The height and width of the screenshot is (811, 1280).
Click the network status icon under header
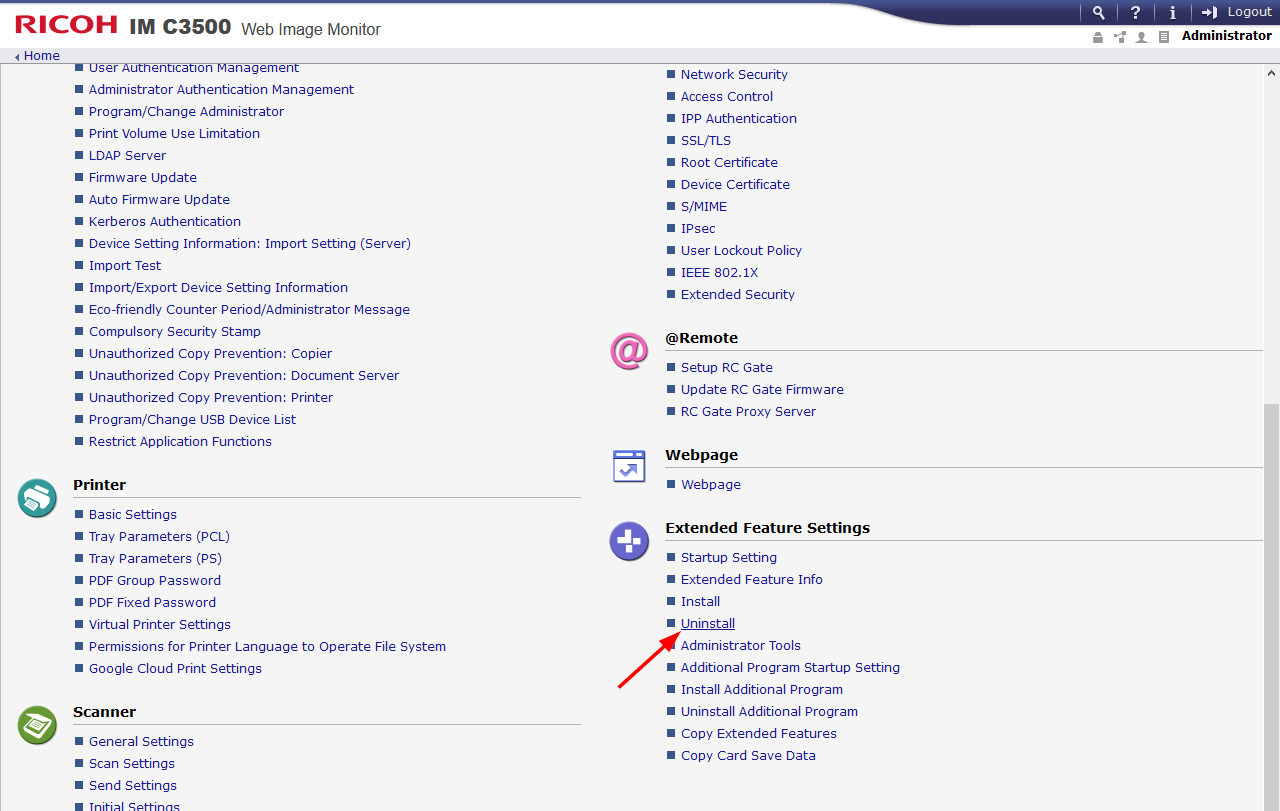tap(1120, 37)
